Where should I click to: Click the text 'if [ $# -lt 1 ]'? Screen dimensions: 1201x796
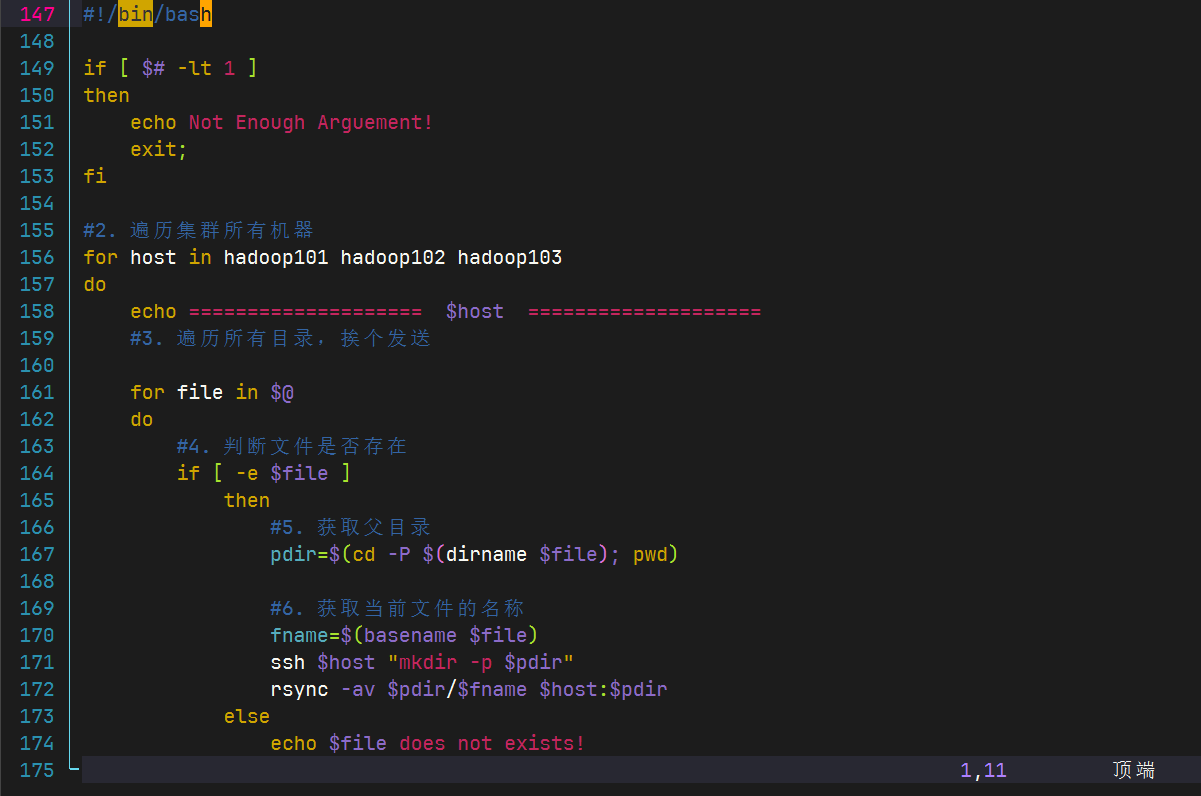click(171, 68)
